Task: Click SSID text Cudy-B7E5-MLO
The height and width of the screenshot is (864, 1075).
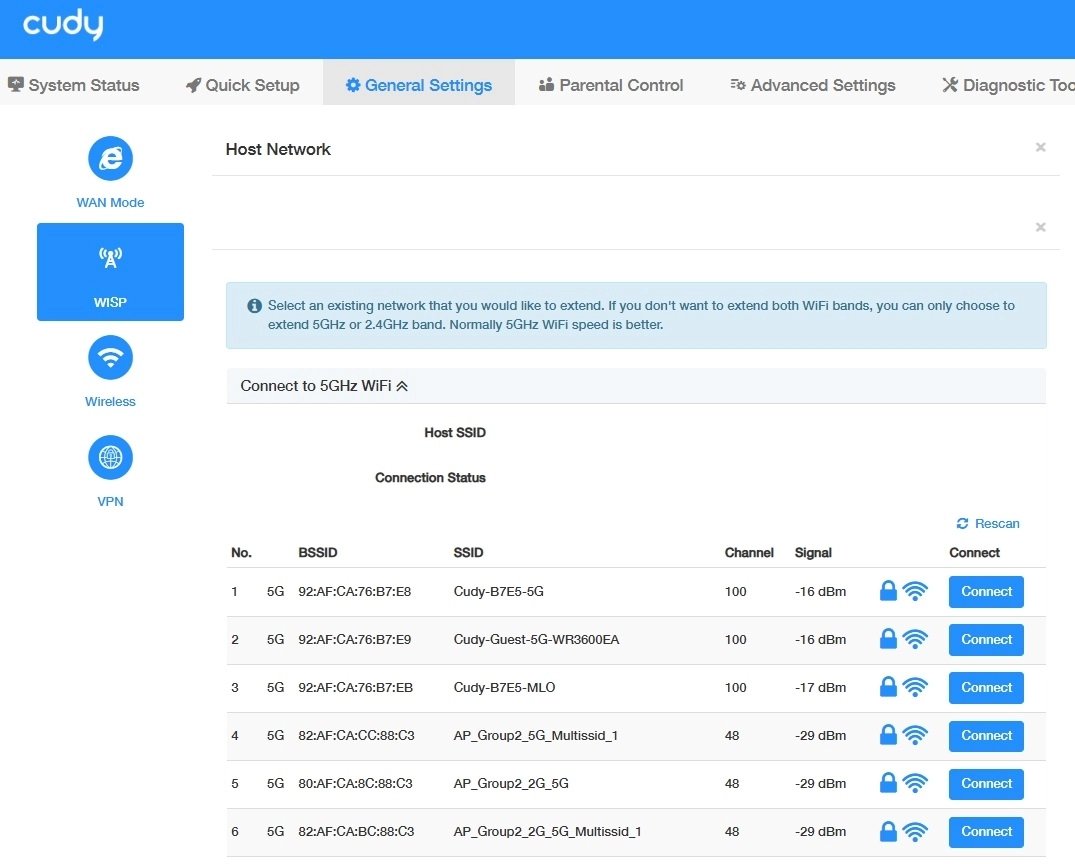Action: point(504,688)
